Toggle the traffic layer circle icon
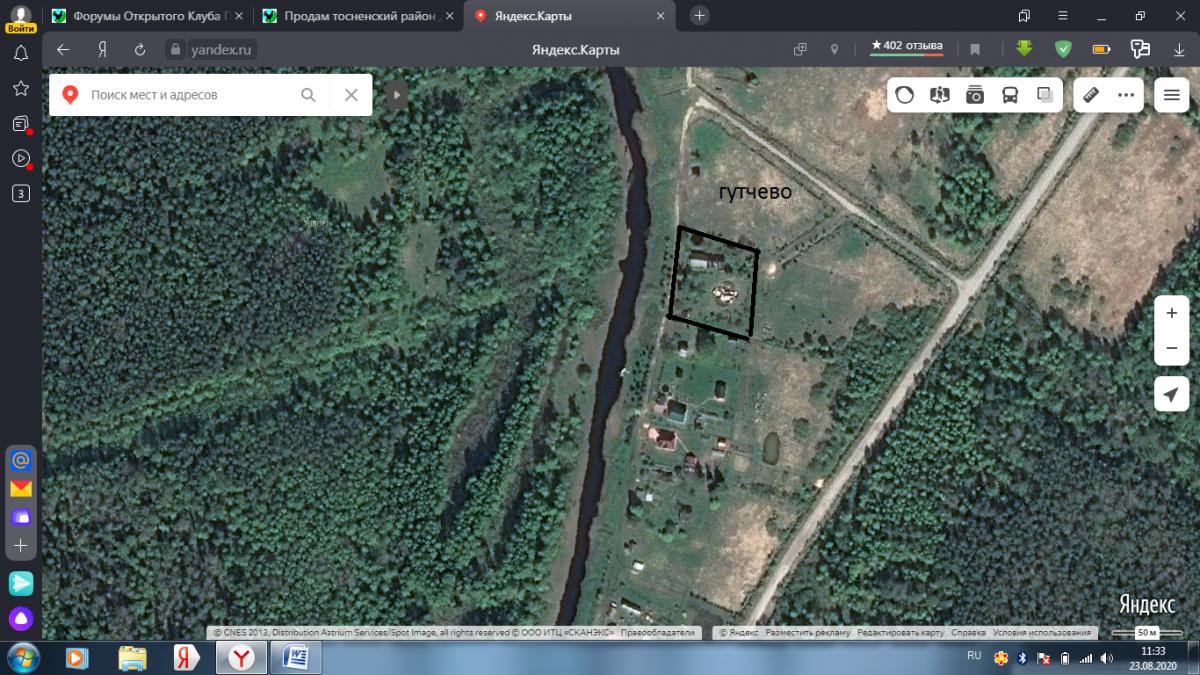Screen dimensions: 1200x675 pos(904,95)
